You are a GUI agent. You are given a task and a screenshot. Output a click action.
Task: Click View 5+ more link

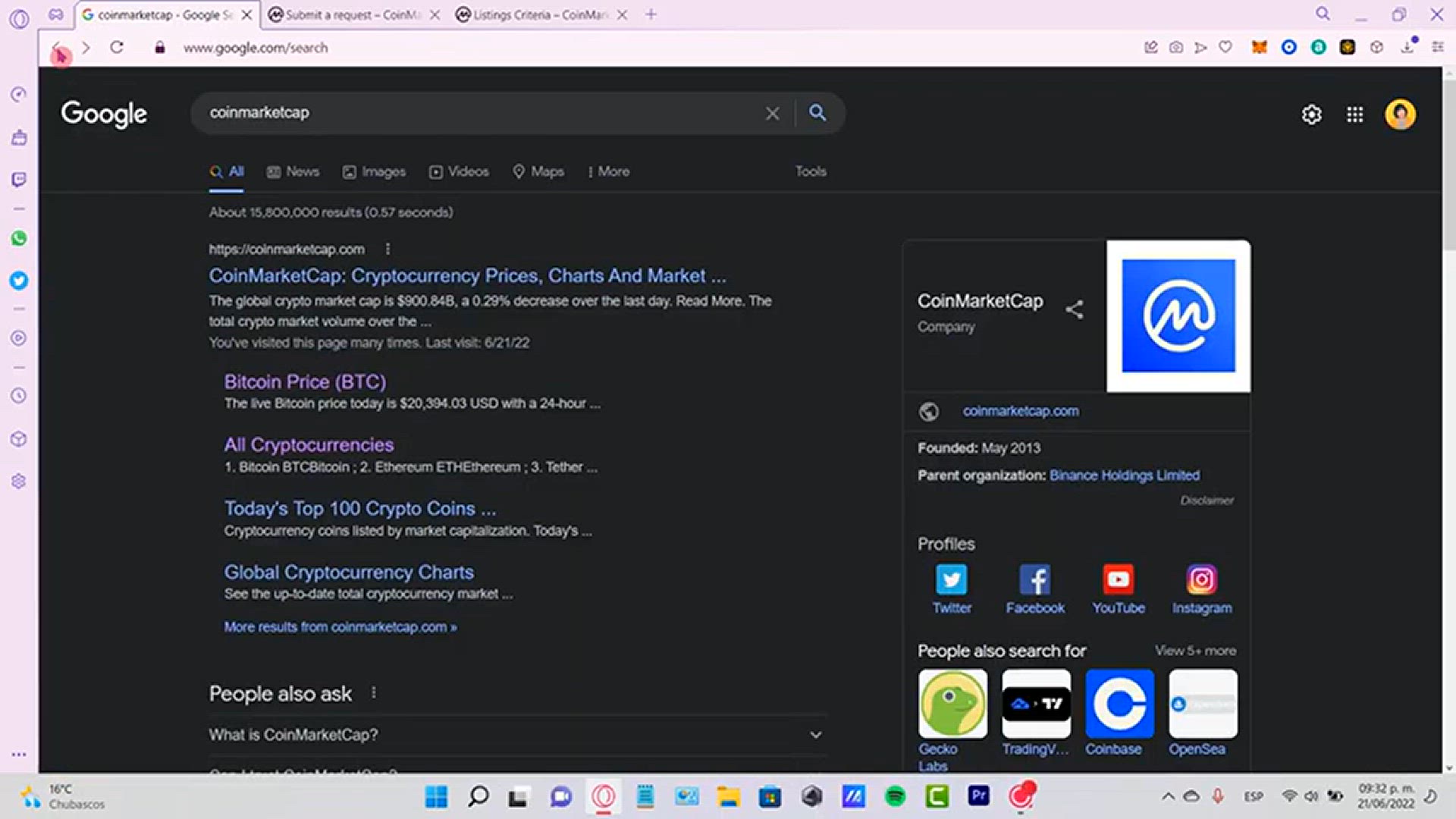tap(1195, 651)
